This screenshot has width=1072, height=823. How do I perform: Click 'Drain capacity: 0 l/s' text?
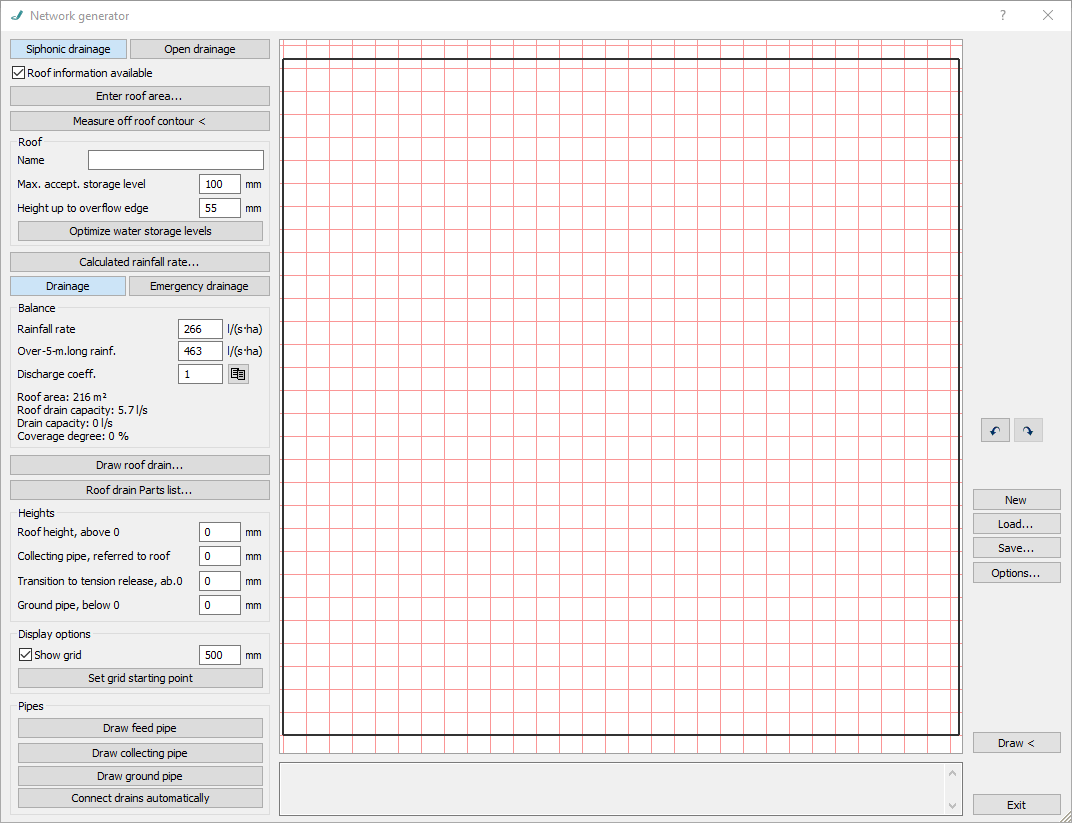65,423
